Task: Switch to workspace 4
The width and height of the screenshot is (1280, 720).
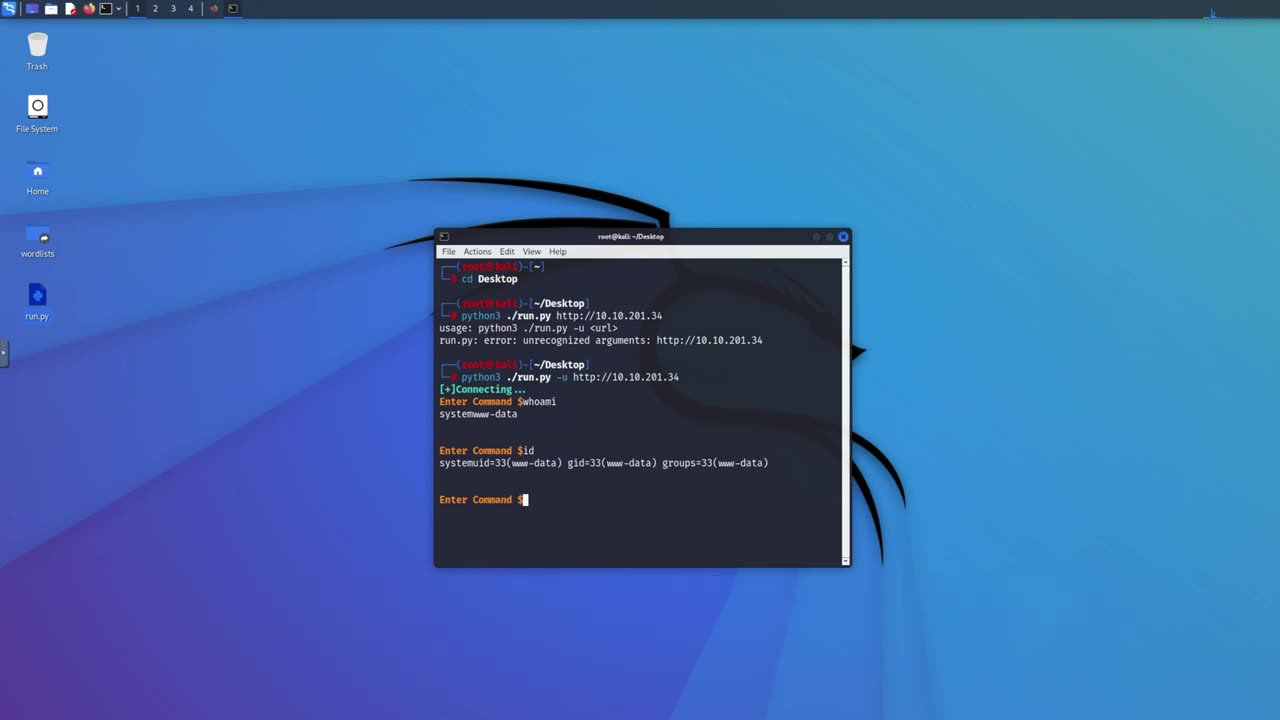Action: pos(191,9)
